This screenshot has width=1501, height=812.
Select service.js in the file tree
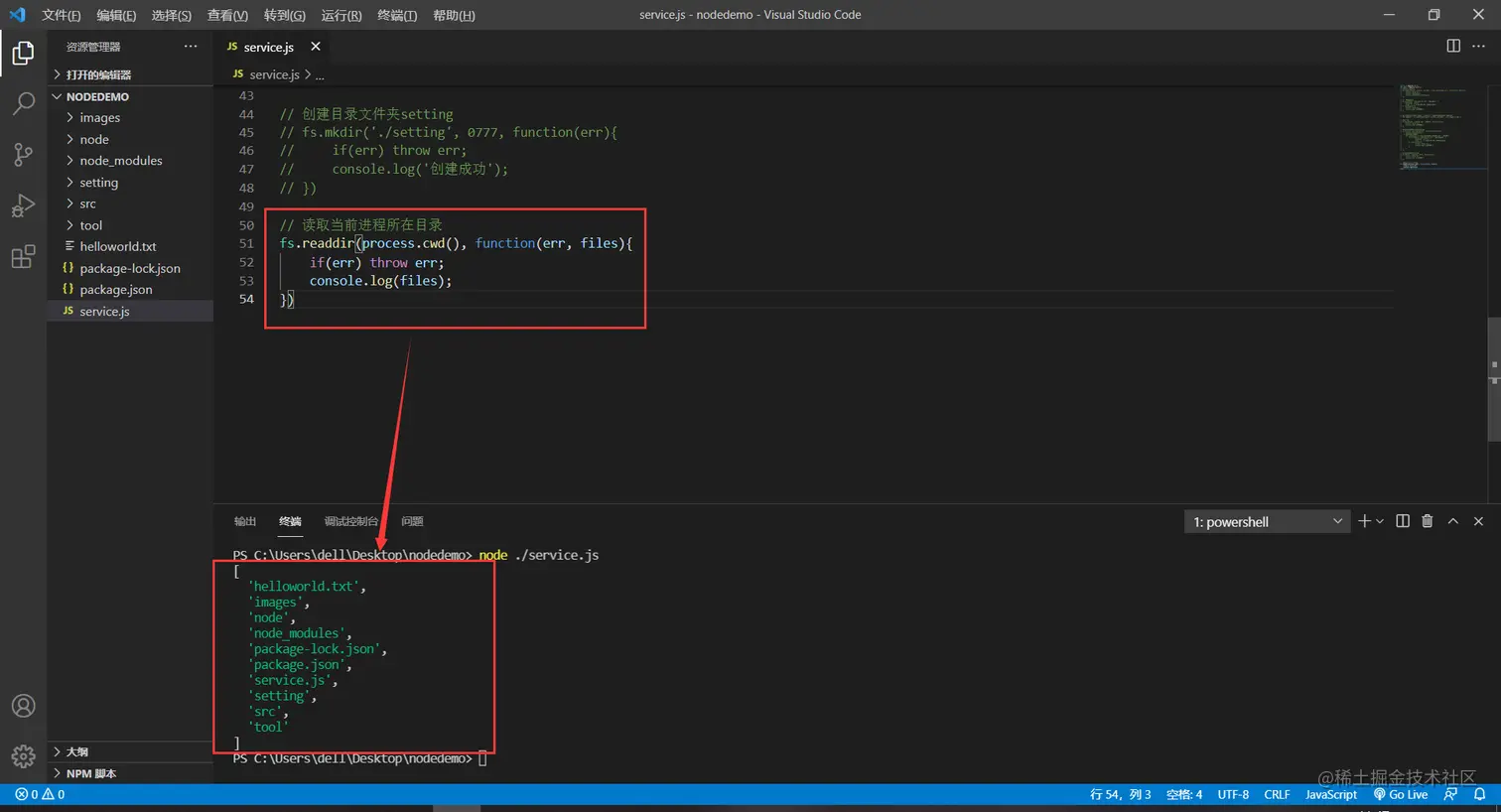pos(130,311)
